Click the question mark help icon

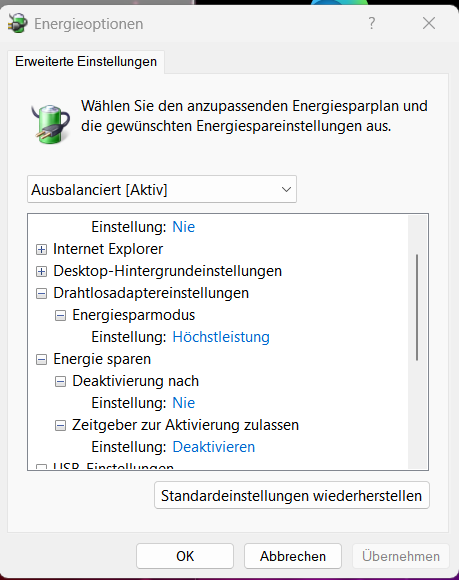pyautogui.click(x=372, y=23)
